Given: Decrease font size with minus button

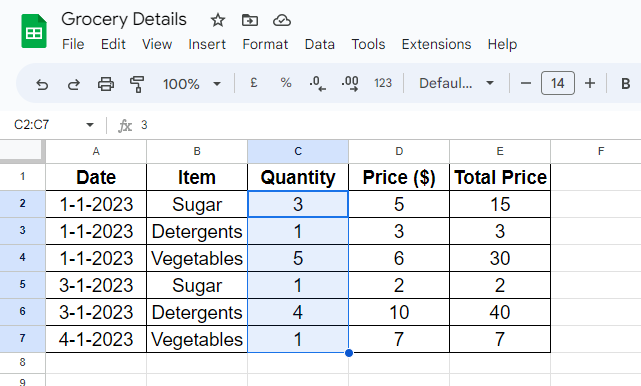Looking at the screenshot, I should (526, 83).
